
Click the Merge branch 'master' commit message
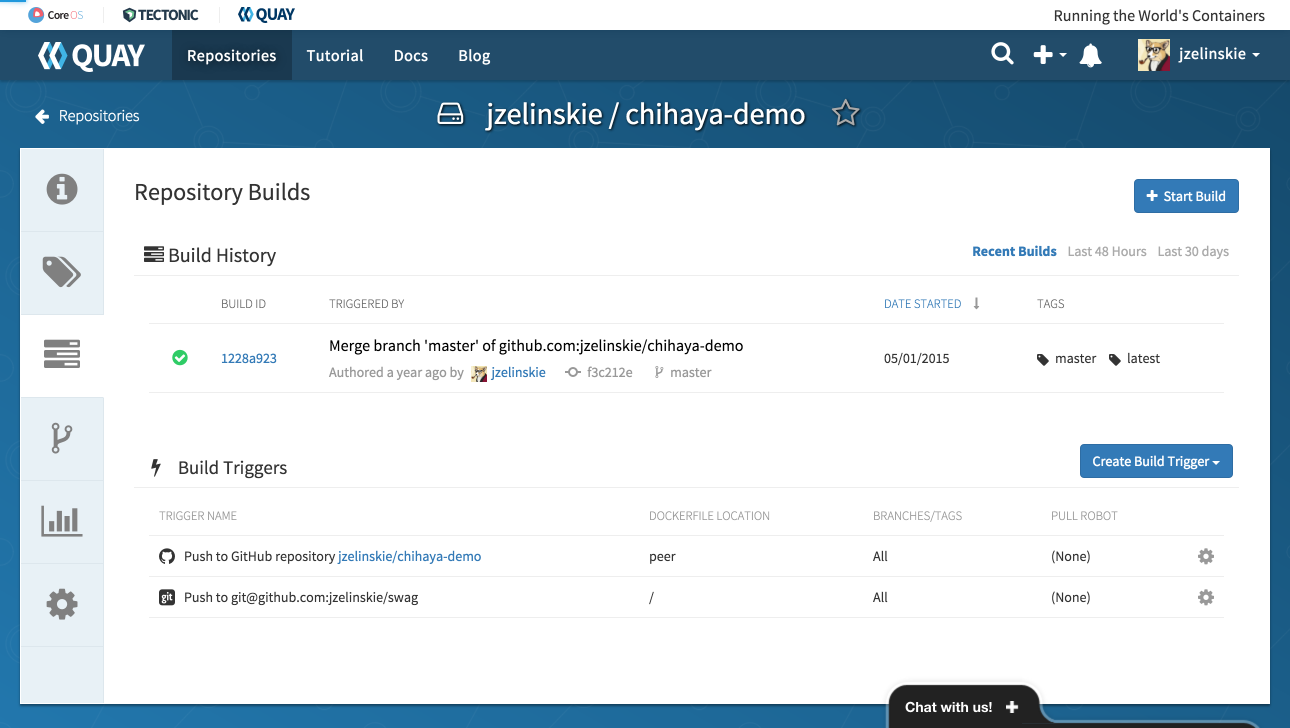click(536, 346)
